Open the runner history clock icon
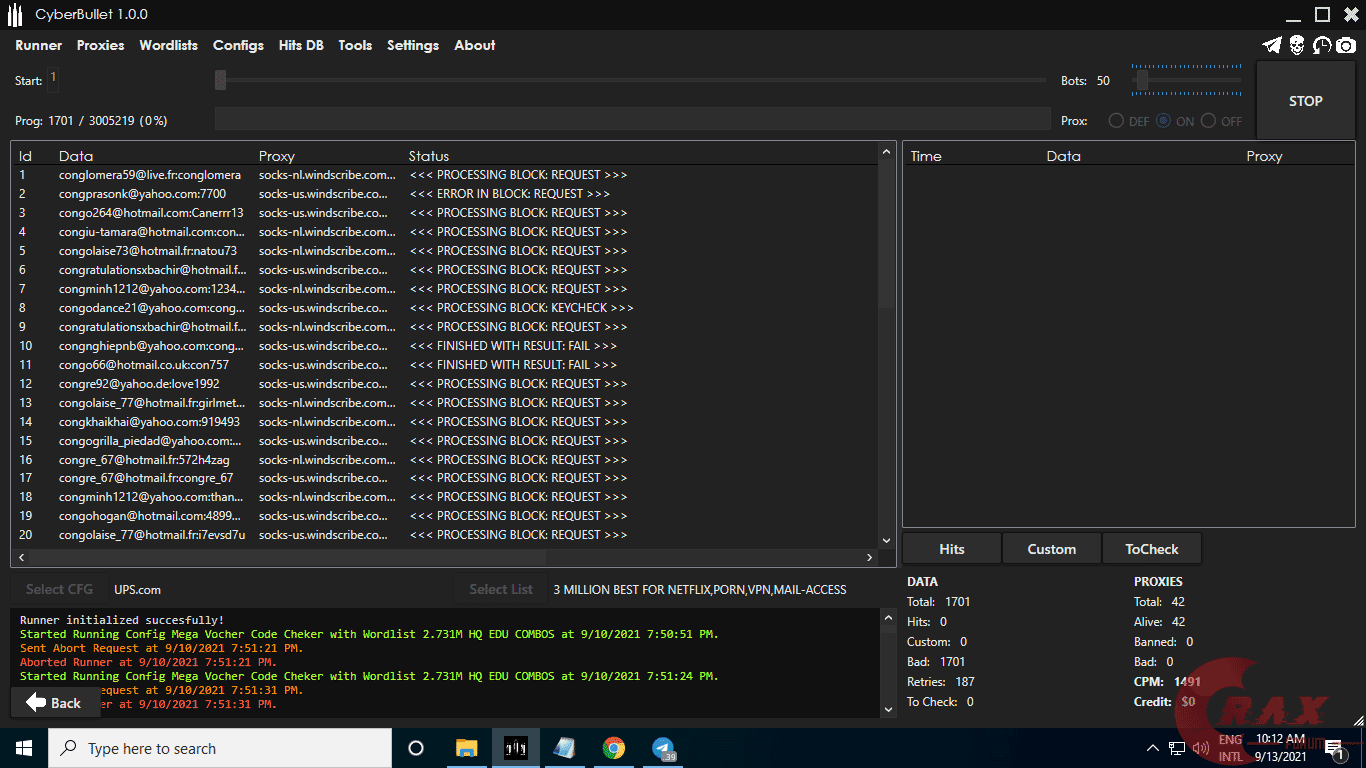 (1322, 45)
